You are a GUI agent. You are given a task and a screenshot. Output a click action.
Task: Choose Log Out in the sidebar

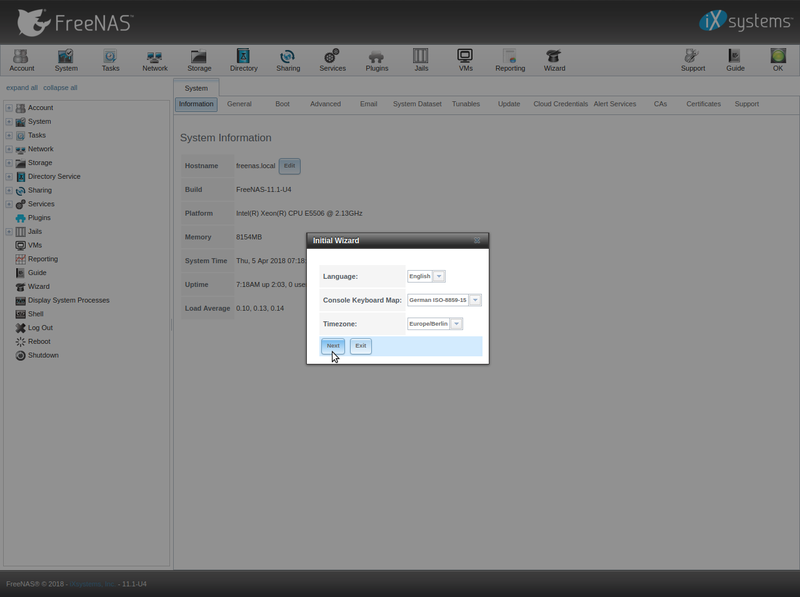click(34, 328)
